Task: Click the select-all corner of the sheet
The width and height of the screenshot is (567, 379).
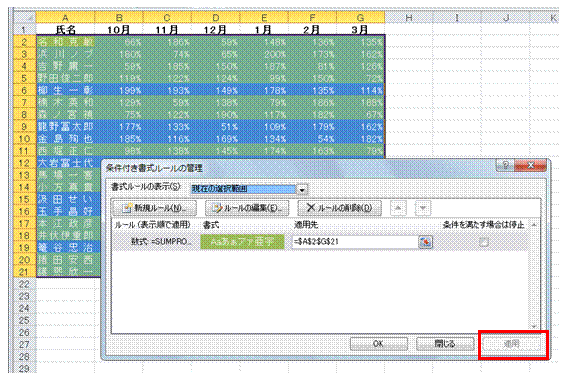Action: click(25, 17)
